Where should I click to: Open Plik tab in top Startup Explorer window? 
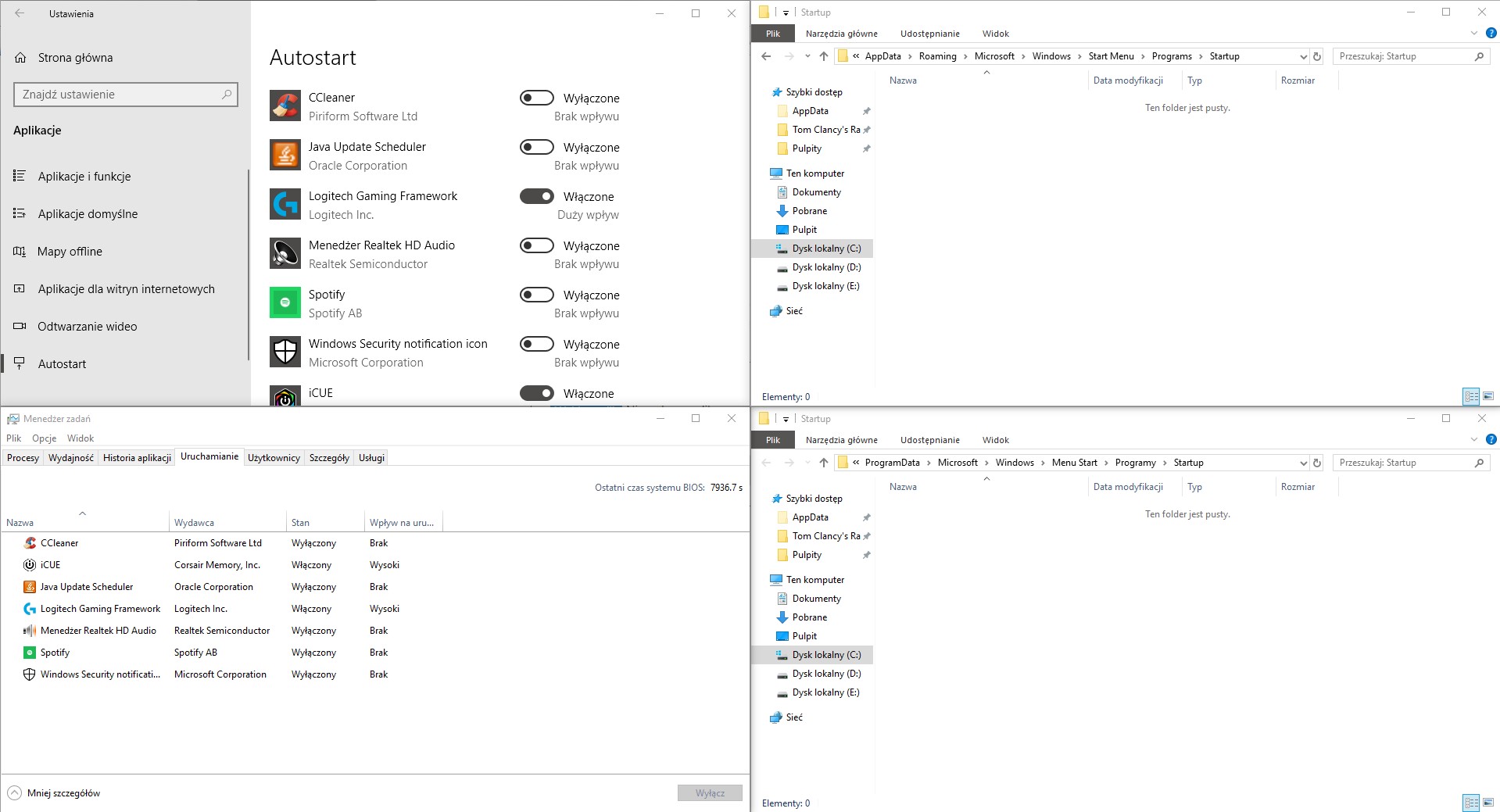(x=773, y=34)
